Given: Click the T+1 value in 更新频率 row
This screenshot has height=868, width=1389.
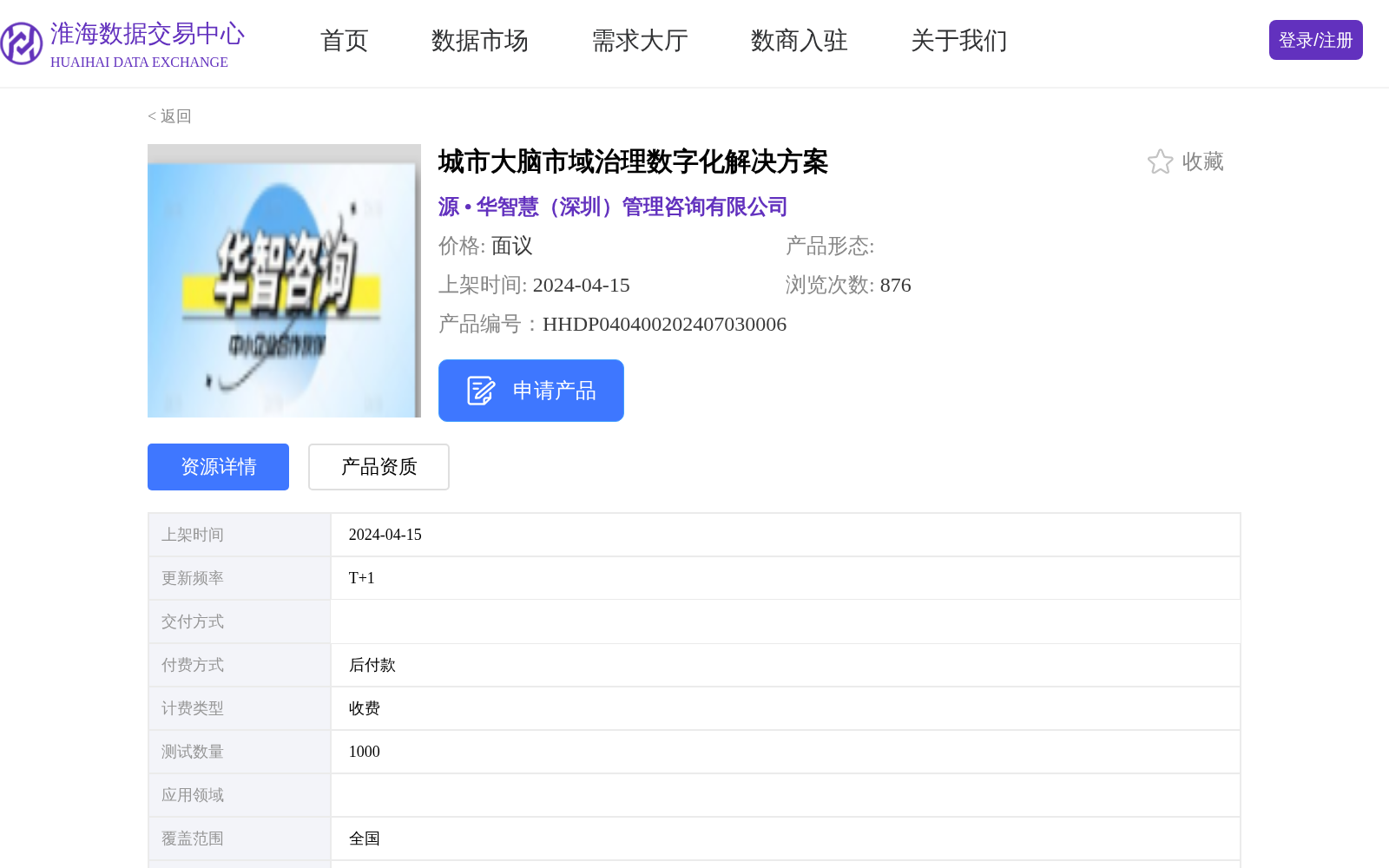Looking at the screenshot, I should [x=362, y=578].
